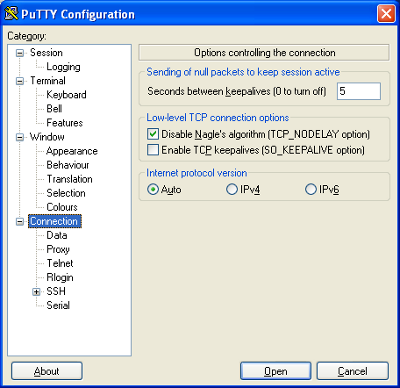Open the Rlogin category

pyautogui.click(x=60, y=278)
